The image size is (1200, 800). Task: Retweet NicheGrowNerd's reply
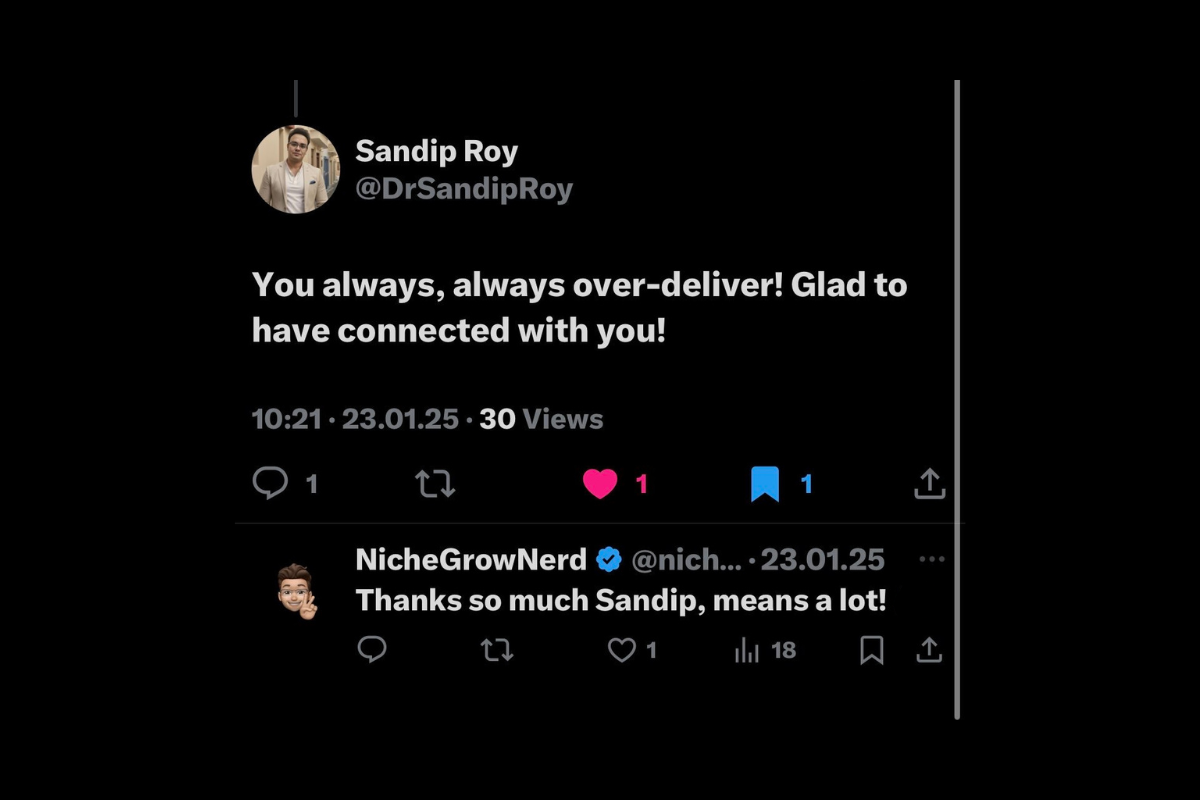(497, 651)
